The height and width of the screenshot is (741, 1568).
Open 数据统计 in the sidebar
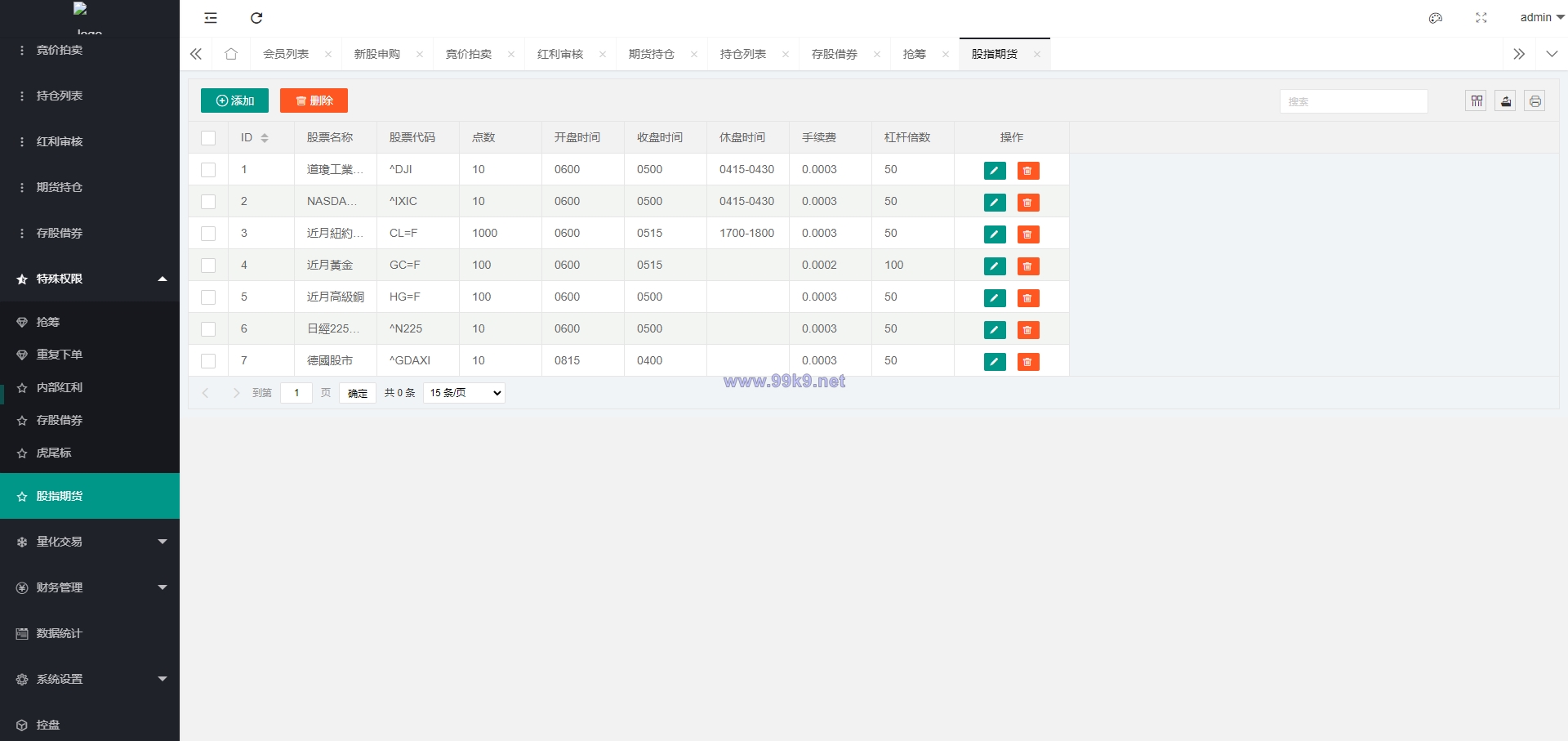pos(90,633)
